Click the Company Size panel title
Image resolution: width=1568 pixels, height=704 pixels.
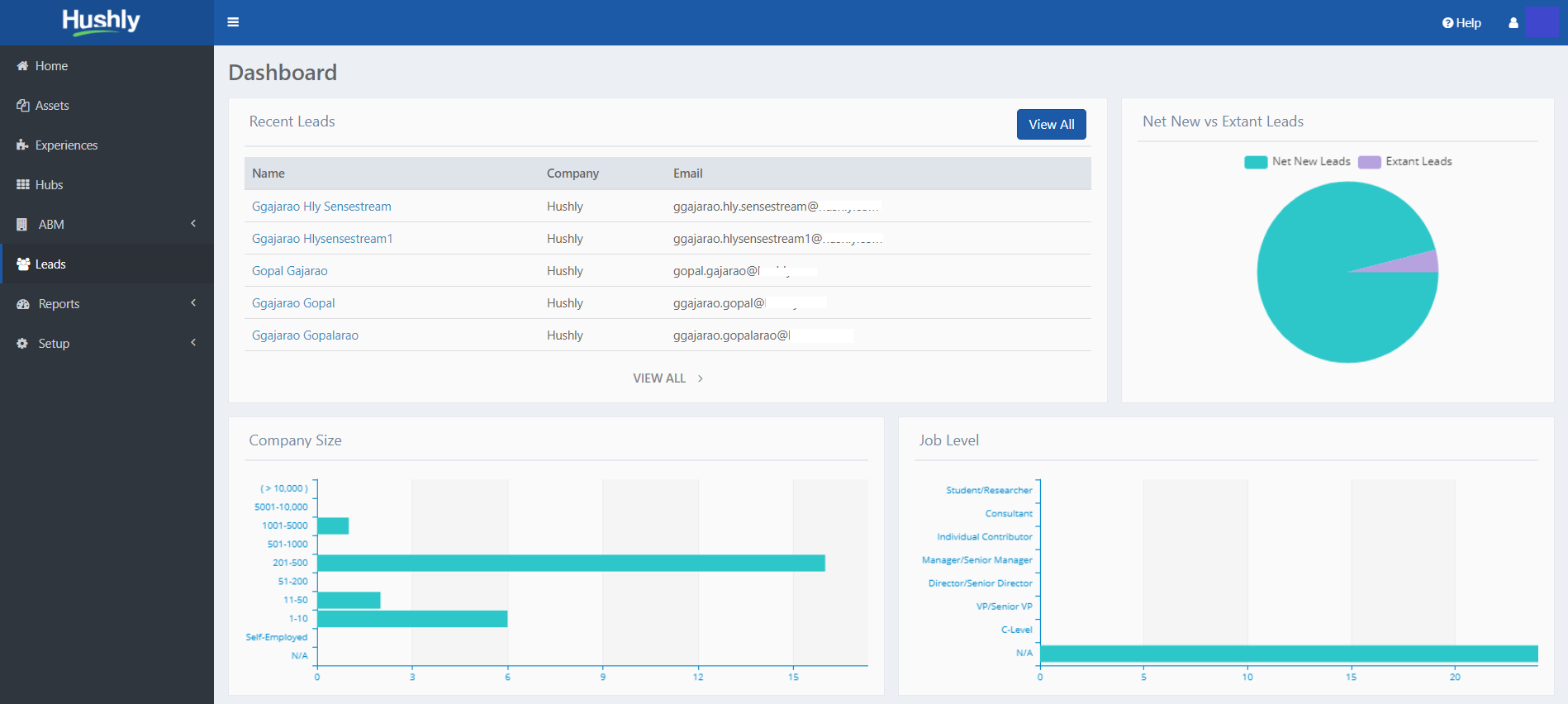coord(296,440)
